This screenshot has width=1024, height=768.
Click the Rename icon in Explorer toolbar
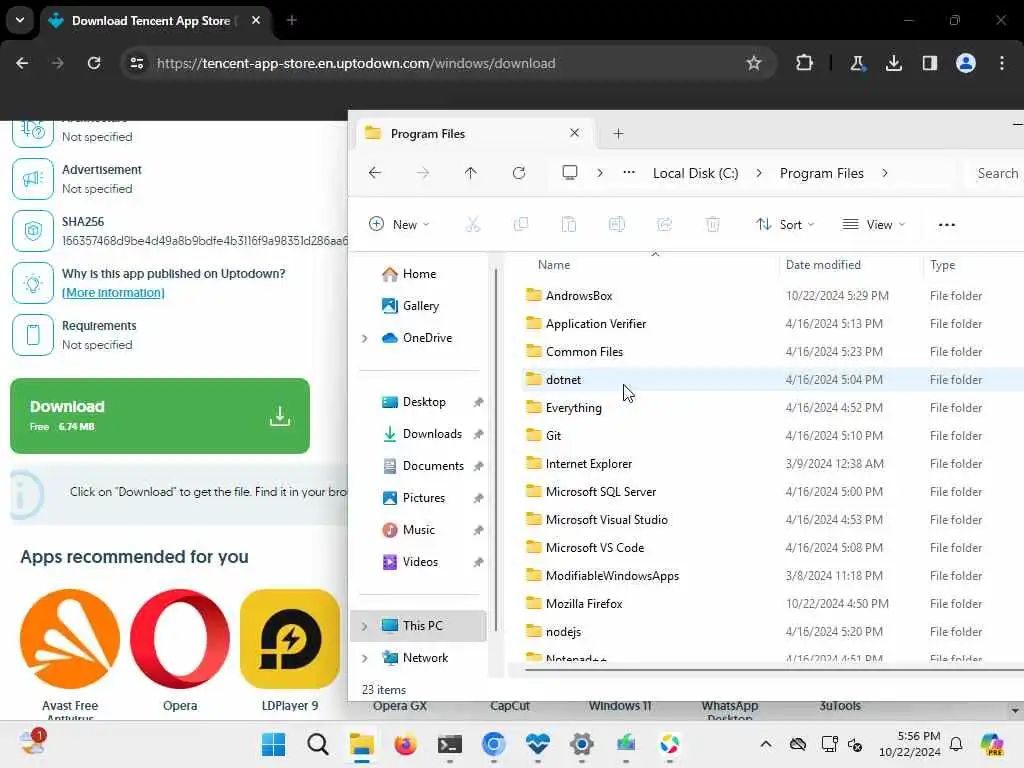[616, 225]
